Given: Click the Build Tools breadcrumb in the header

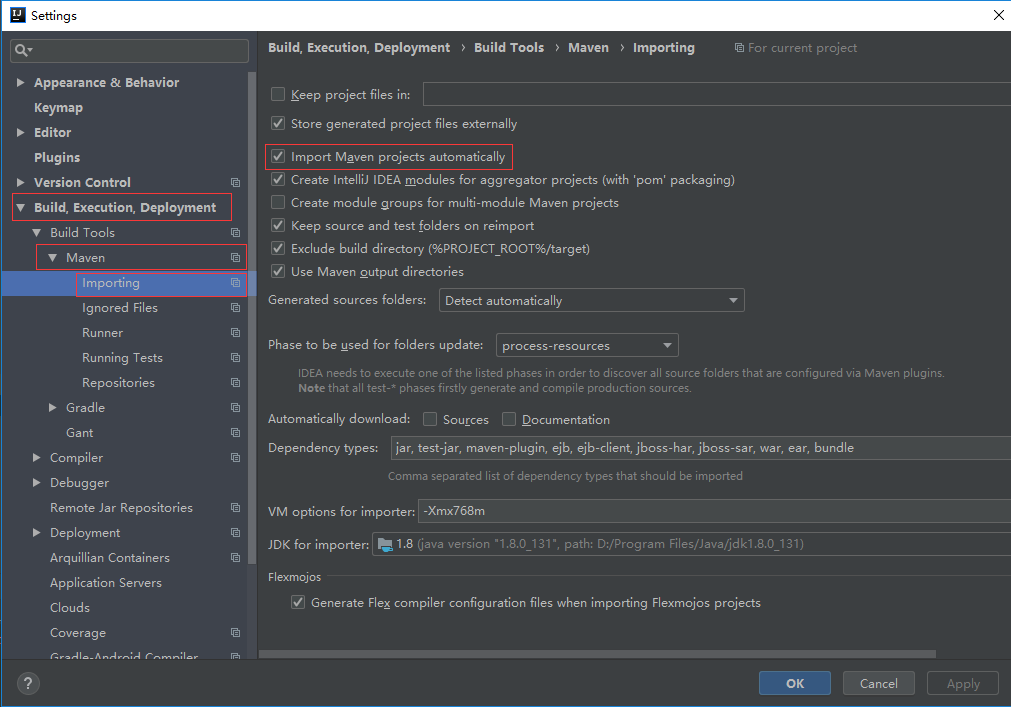Looking at the screenshot, I should pos(509,48).
